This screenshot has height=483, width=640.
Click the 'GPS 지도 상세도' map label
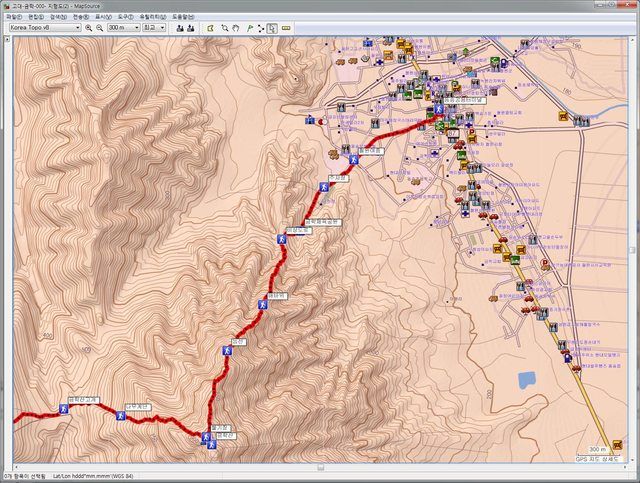pos(596,459)
